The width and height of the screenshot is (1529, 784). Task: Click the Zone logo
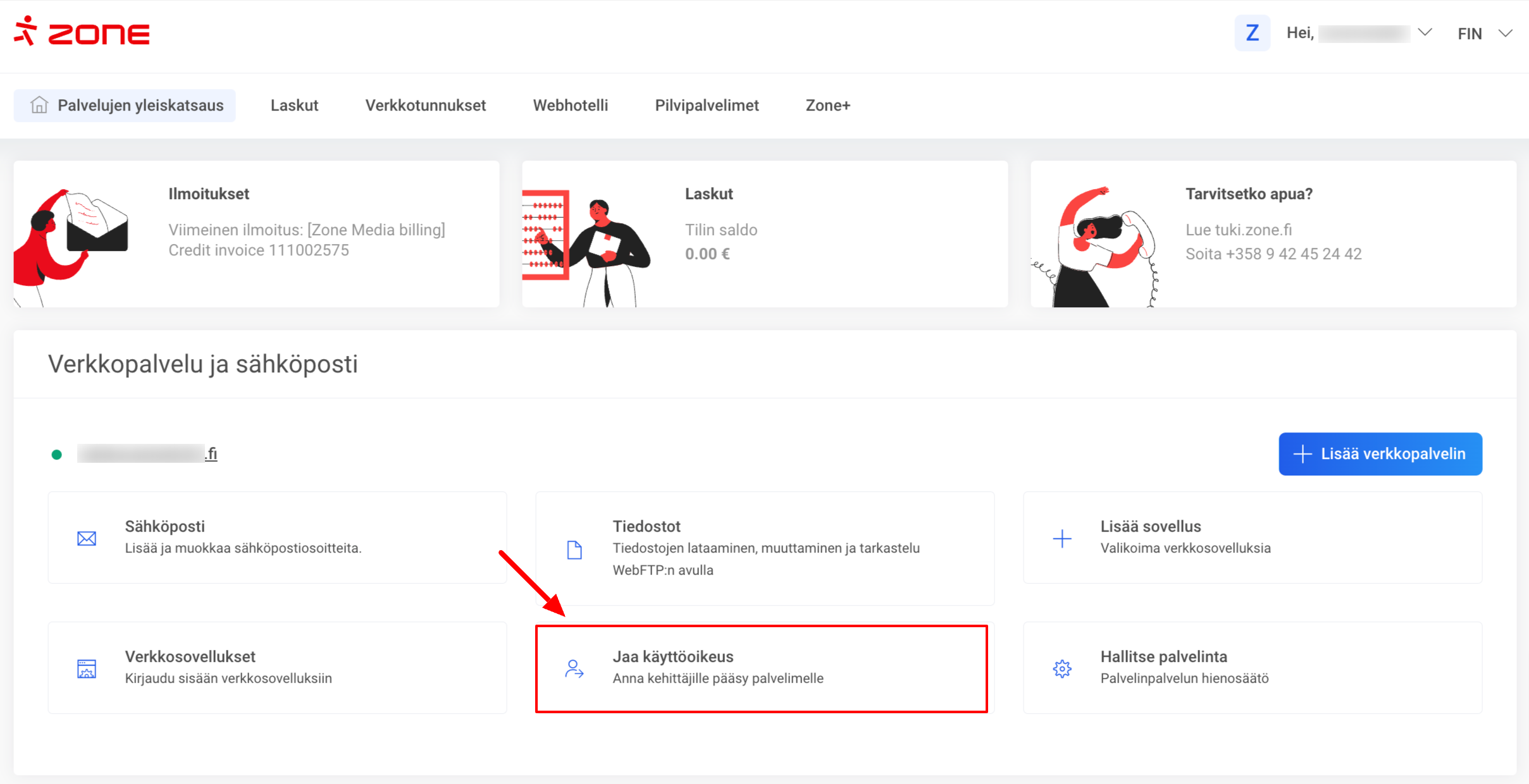(82, 32)
